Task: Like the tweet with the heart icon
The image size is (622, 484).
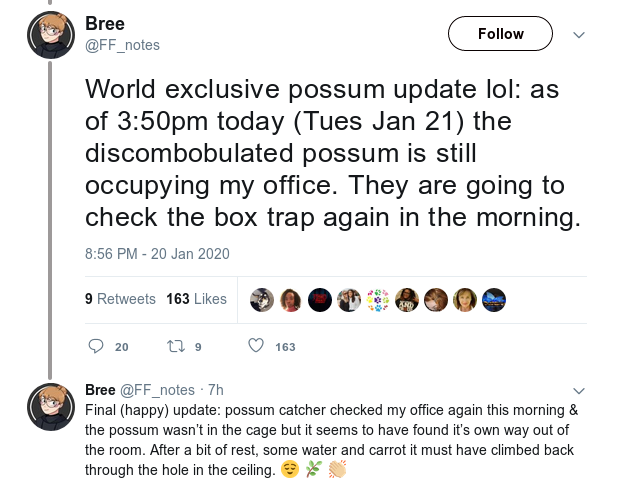Action: click(x=255, y=346)
